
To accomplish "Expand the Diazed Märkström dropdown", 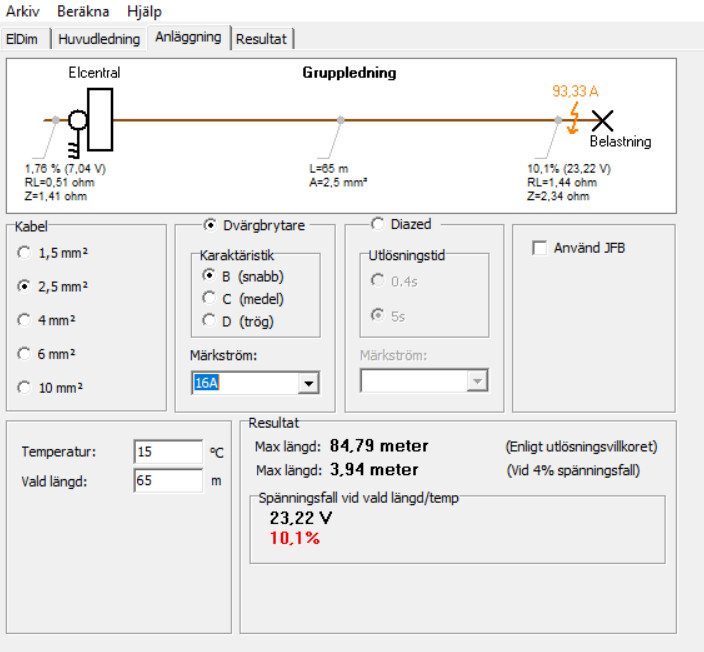I will [478, 381].
